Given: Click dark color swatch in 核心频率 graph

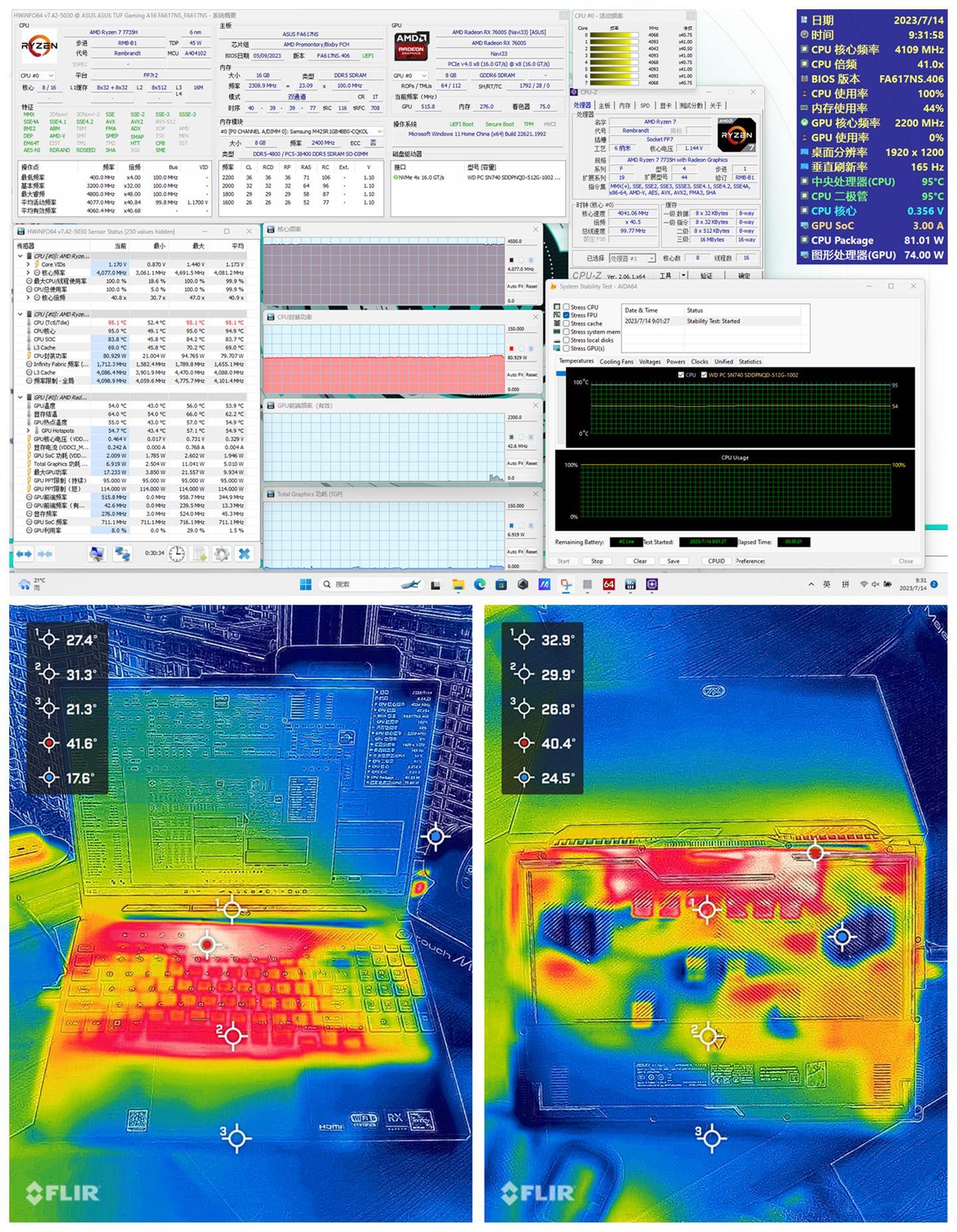Looking at the screenshot, I should pyautogui.click(x=511, y=260).
